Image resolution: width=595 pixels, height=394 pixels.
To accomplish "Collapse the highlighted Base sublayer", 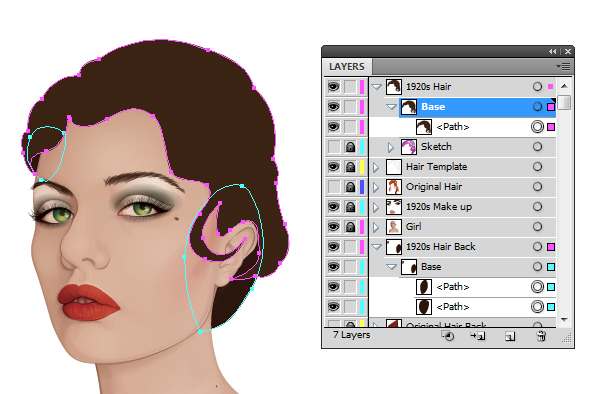I will pyautogui.click(x=391, y=107).
